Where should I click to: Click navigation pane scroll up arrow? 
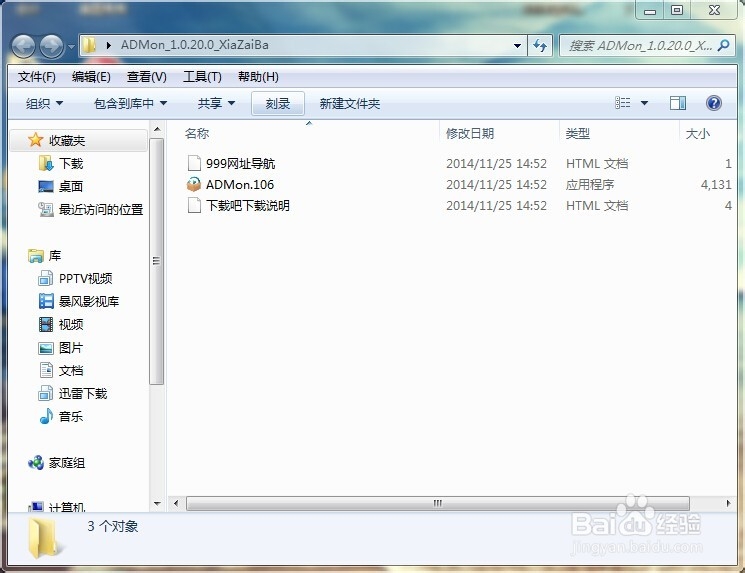coord(157,129)
